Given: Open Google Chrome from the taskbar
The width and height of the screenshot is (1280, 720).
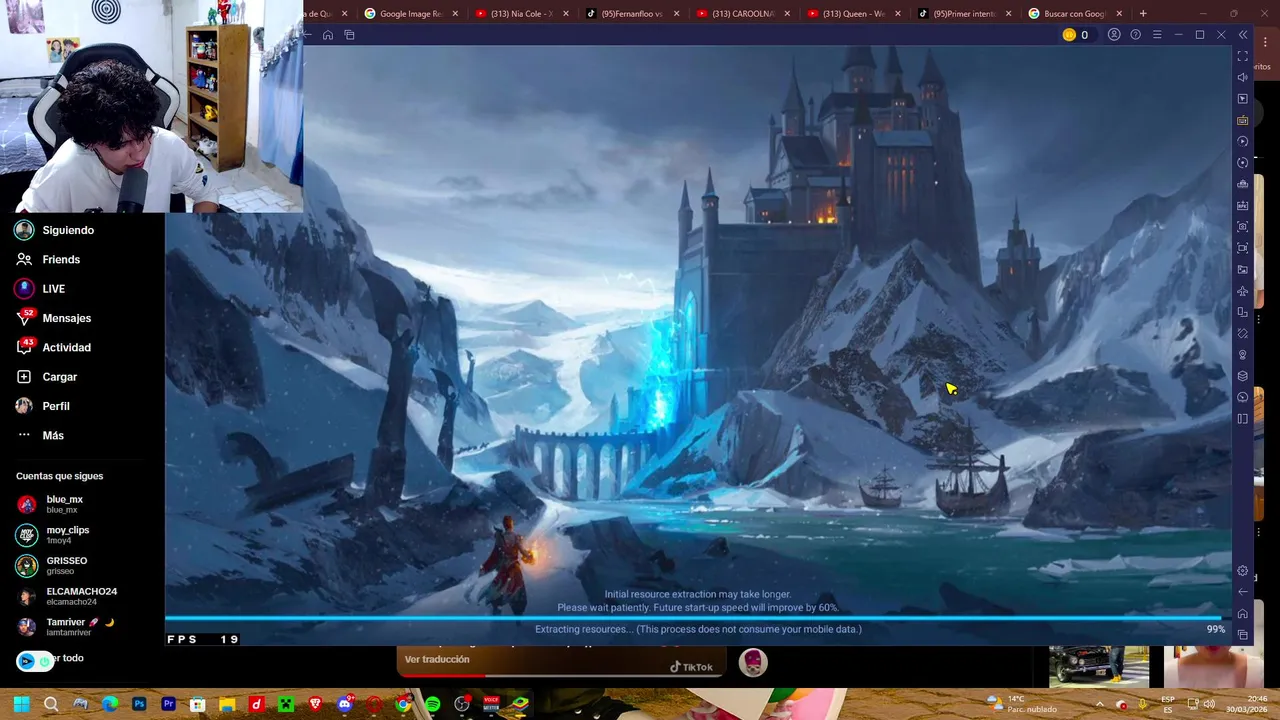Looking at the screenshot, I should point(403,704).
